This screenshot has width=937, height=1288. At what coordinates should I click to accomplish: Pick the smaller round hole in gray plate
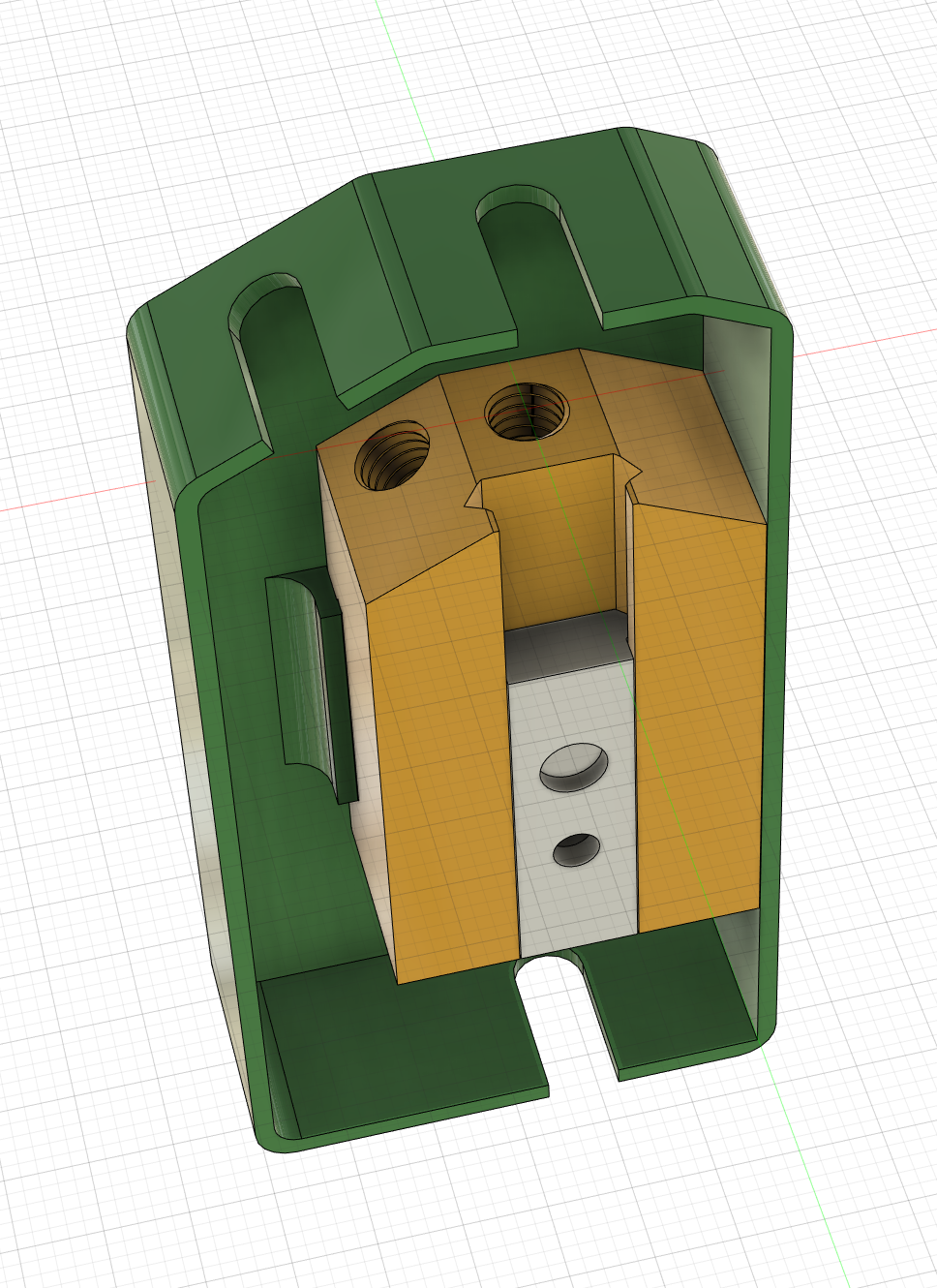[x=577, y=849]
